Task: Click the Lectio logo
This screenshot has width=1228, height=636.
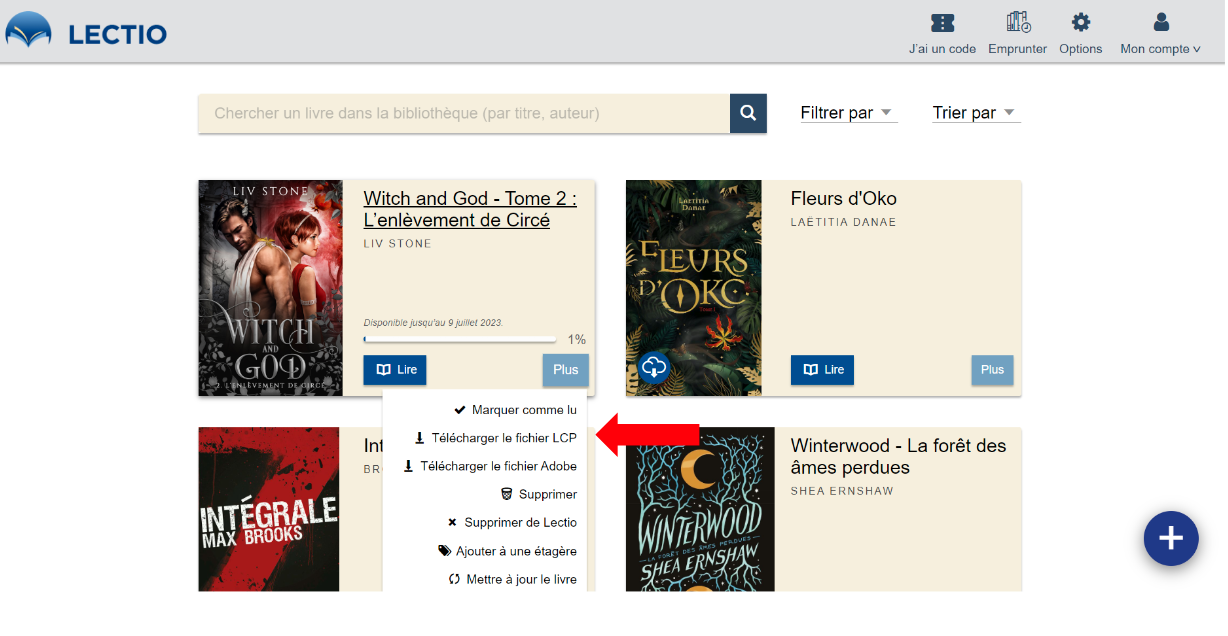Action: [x=86, y=33]
